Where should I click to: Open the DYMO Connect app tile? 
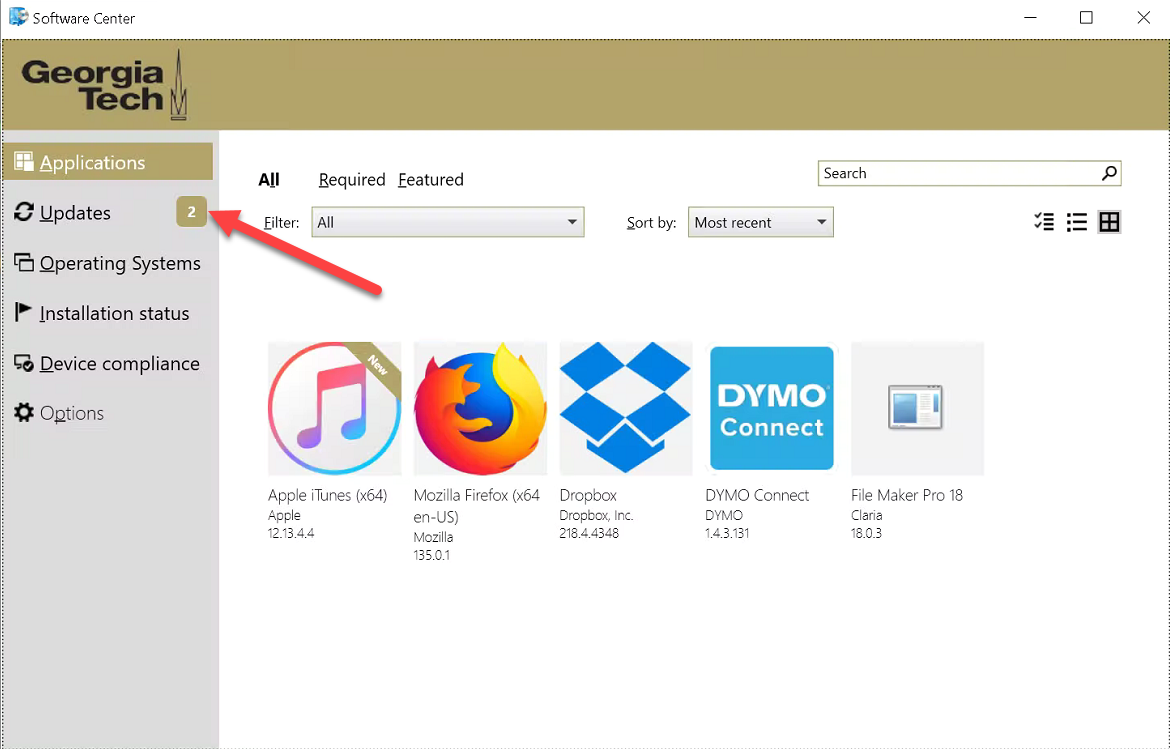(x=772, y=409)
